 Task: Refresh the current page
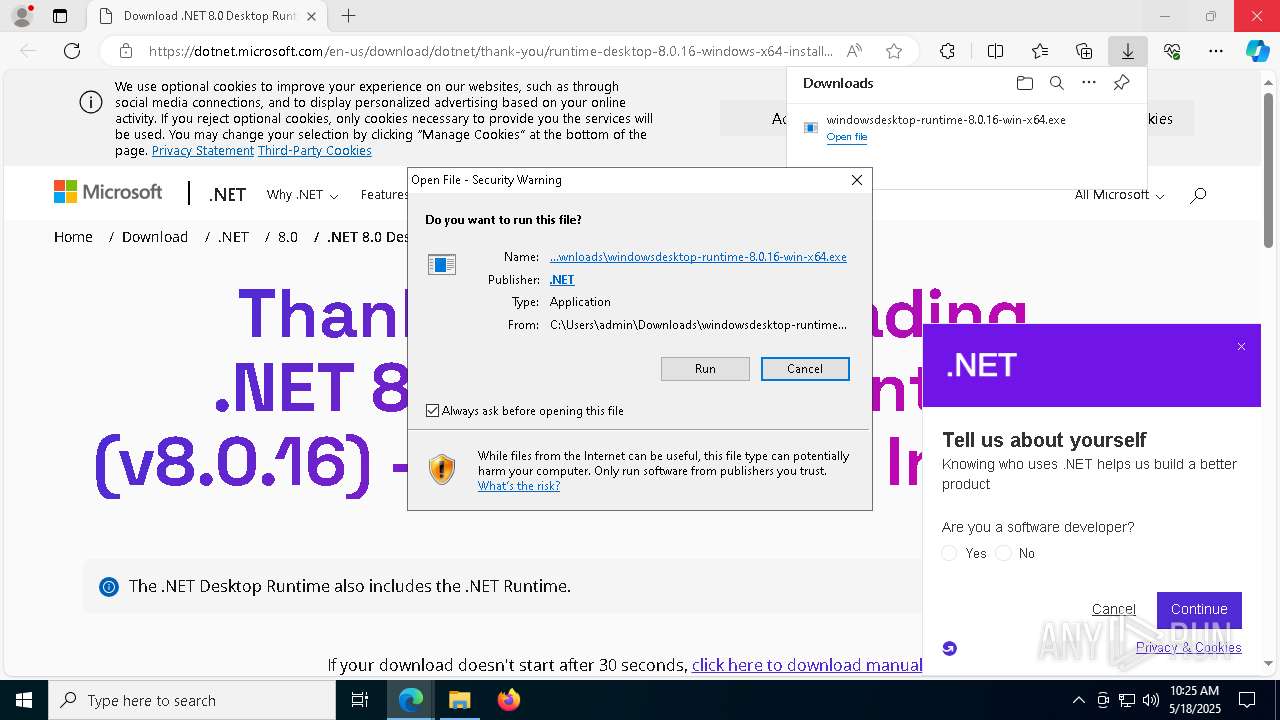point(72,51)
